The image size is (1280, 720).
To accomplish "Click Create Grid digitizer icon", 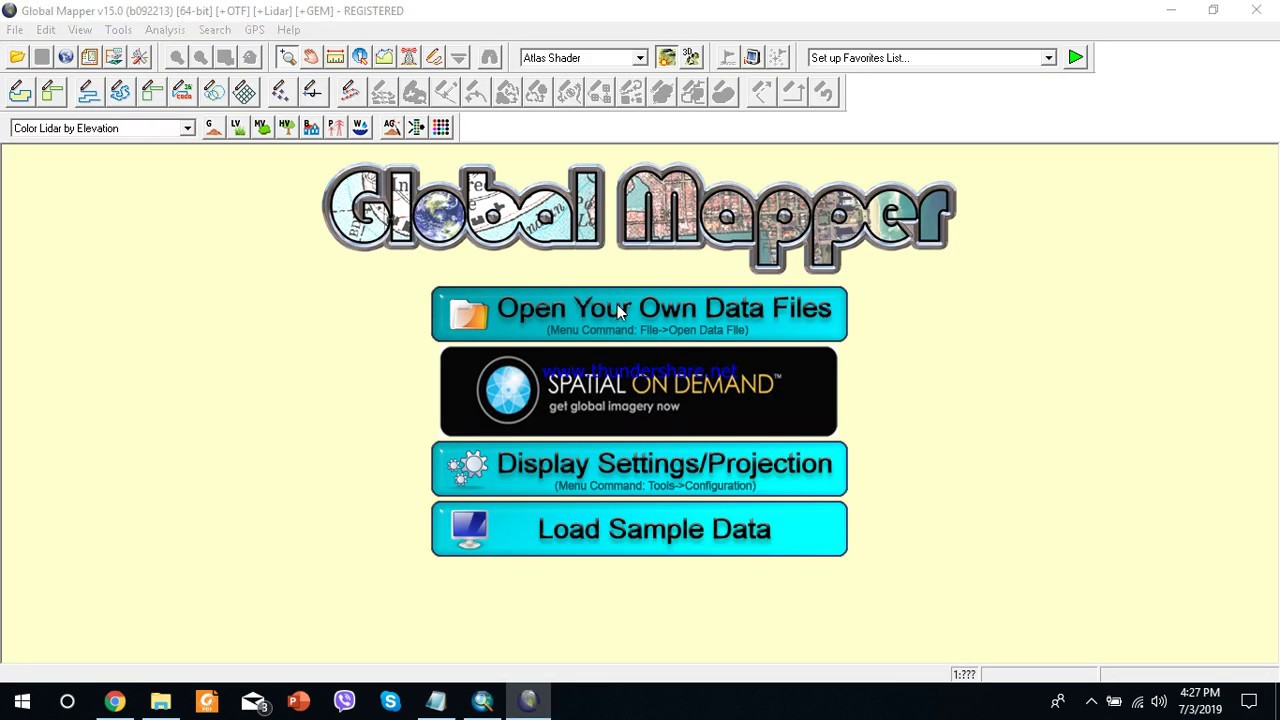I will [244, 92].
